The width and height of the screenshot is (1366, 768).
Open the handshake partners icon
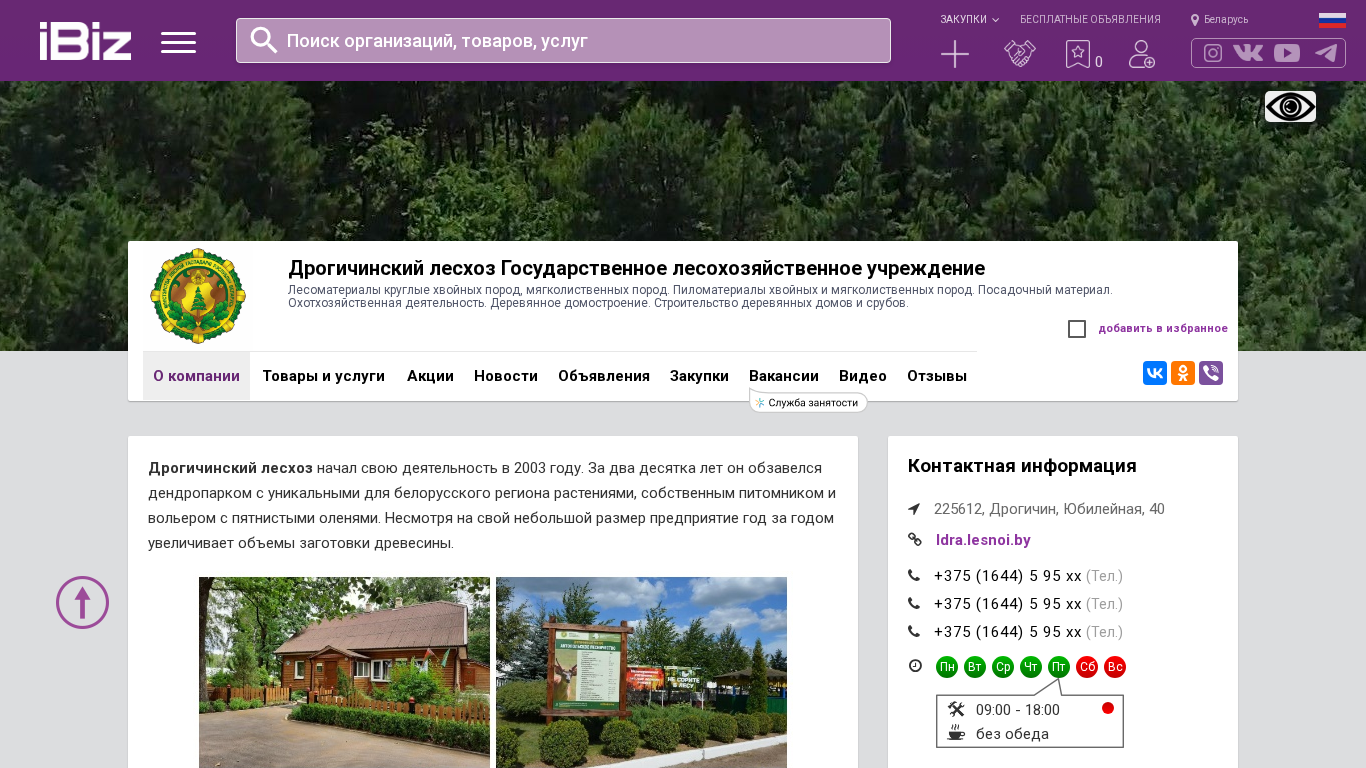coord(1019,54)
